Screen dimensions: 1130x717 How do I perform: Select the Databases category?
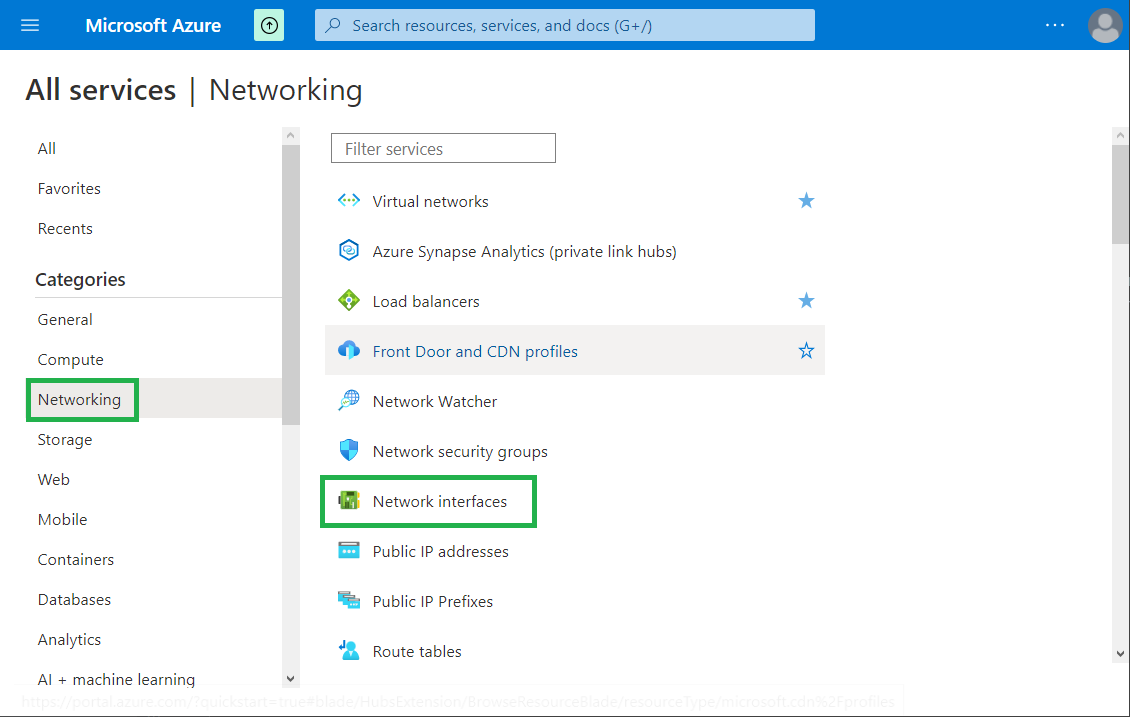pos(74,600)
